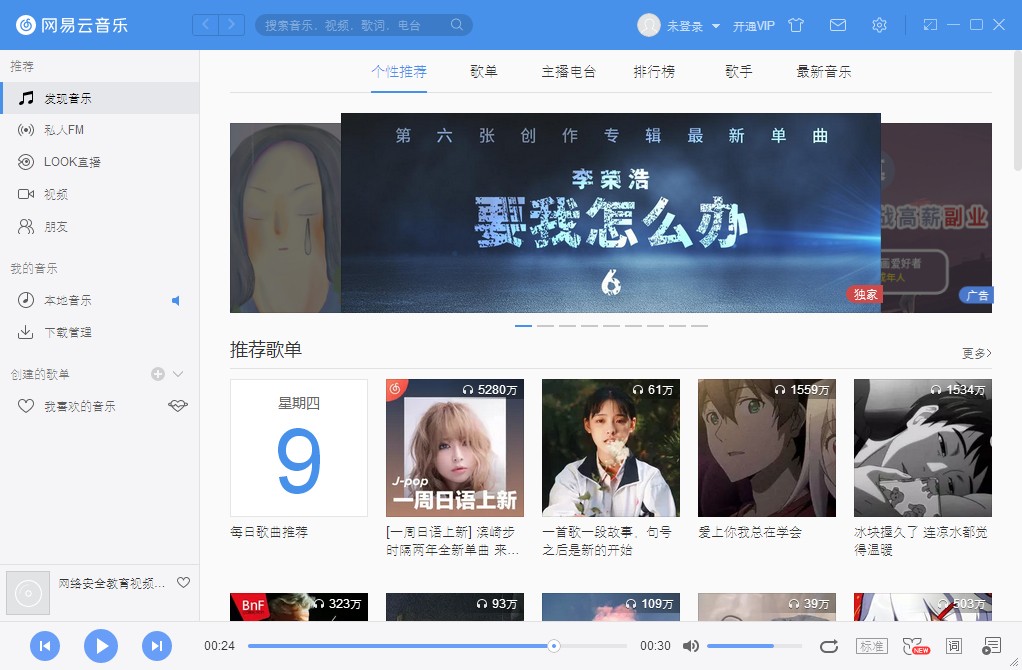
Task: Open the 标准 sound quality selector
Action: [874, 646]
